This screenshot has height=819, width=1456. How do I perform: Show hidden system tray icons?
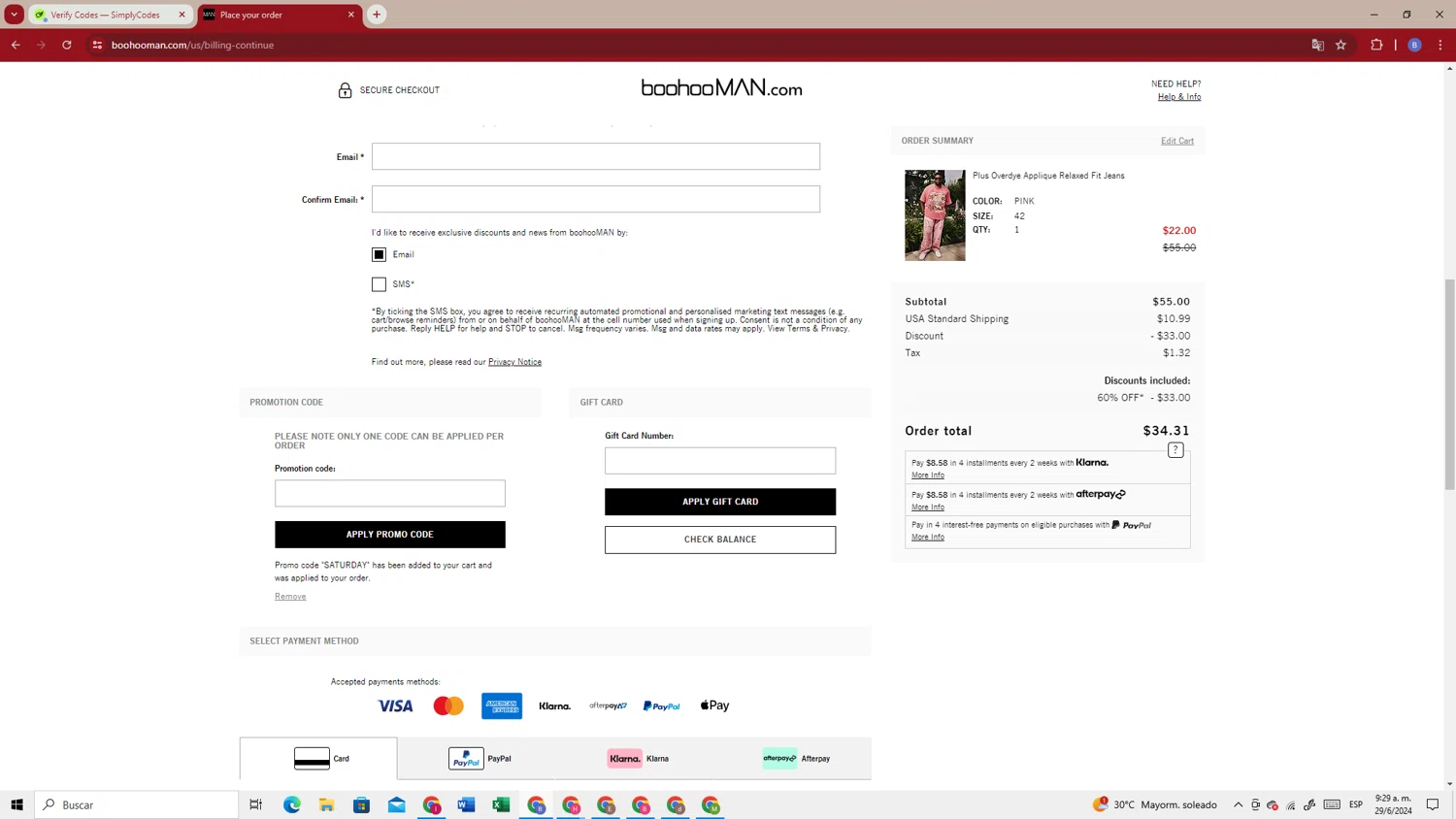click(x=1239, y=804)
